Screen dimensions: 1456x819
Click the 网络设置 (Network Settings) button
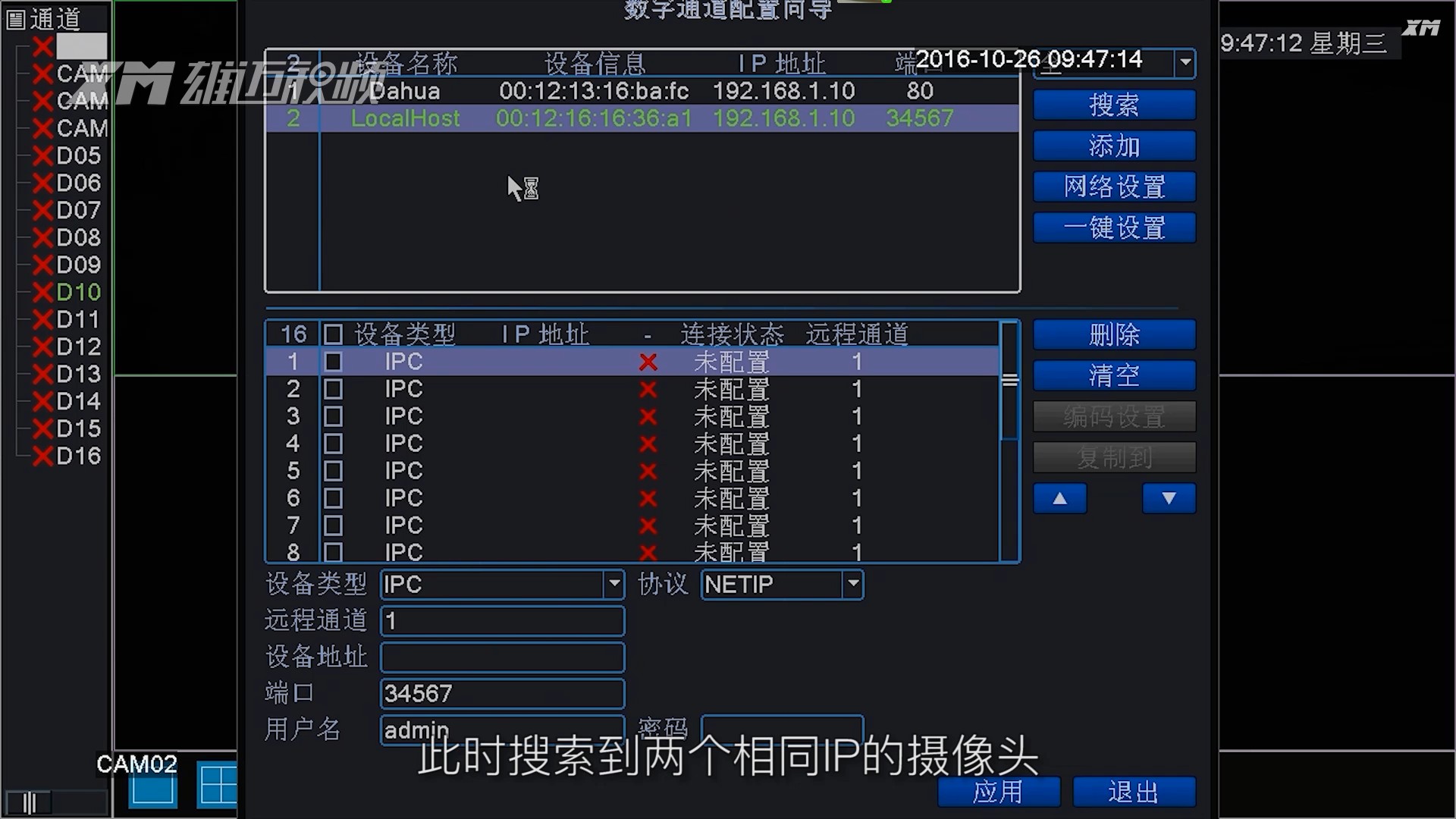(x=1113, y=186)
